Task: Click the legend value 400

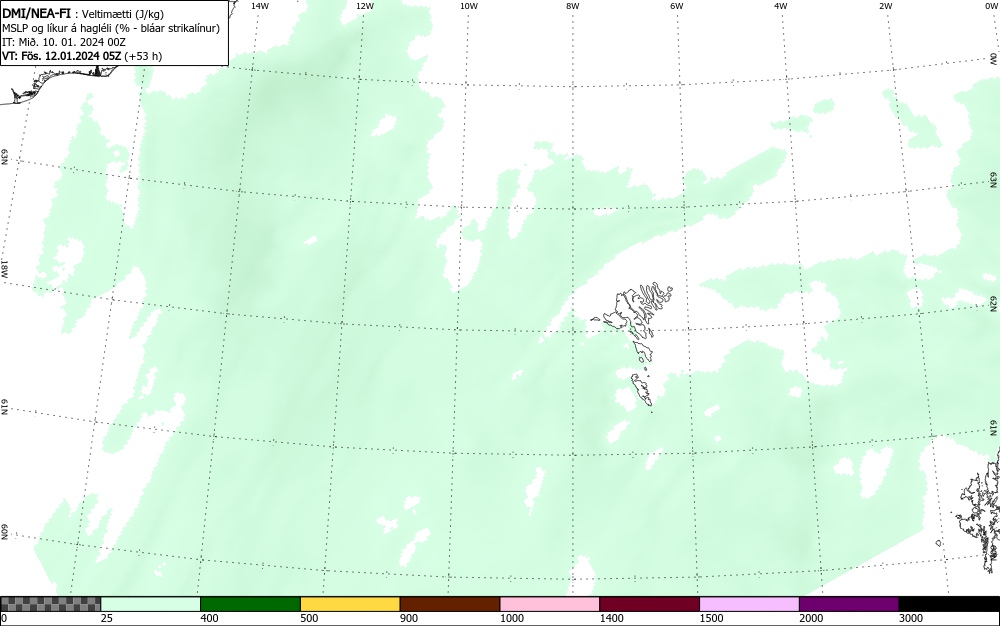Action: point(209,618)
